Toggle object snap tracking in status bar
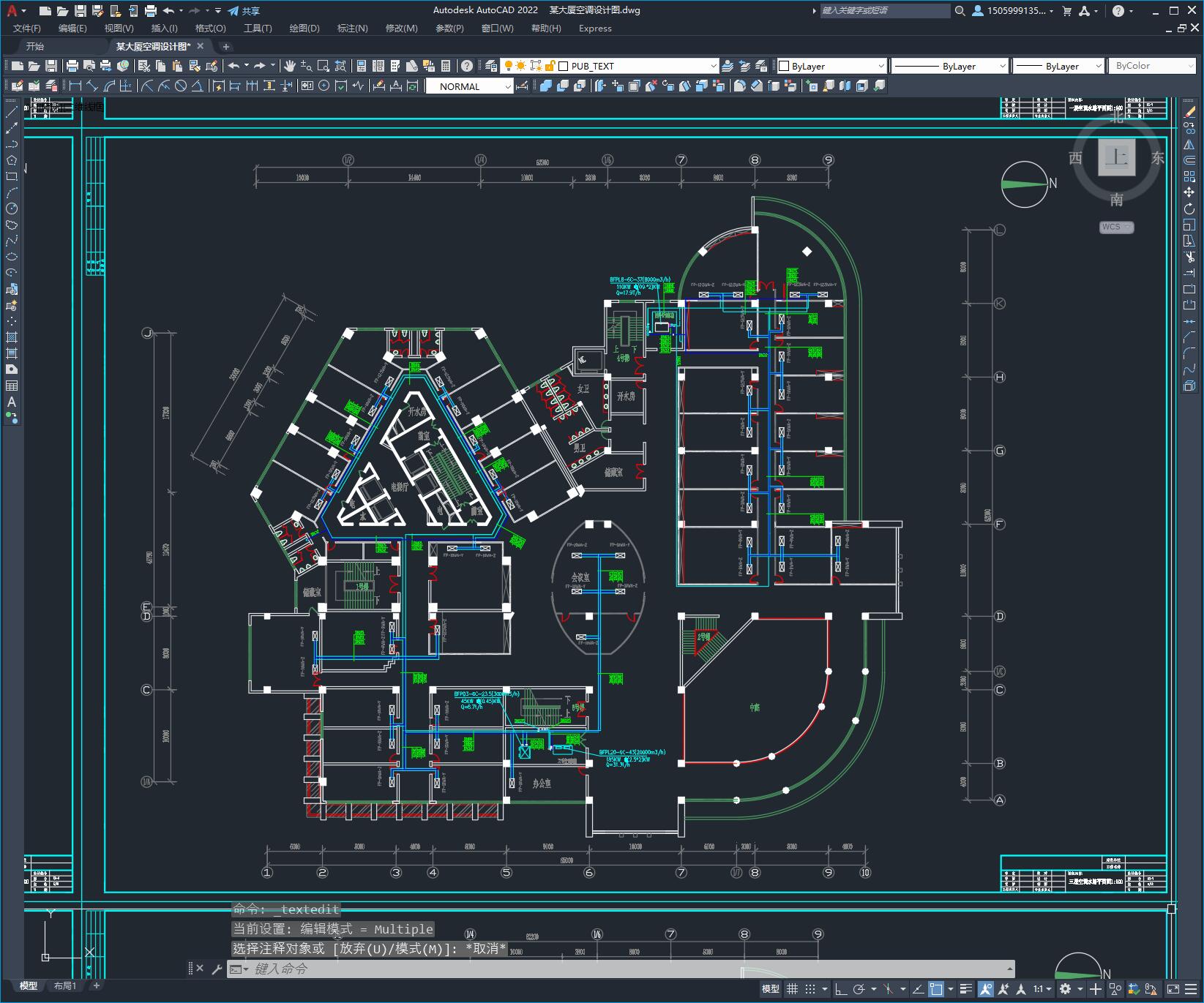This screenshot has height=1003, width=1204. click(x=918, y=989)
